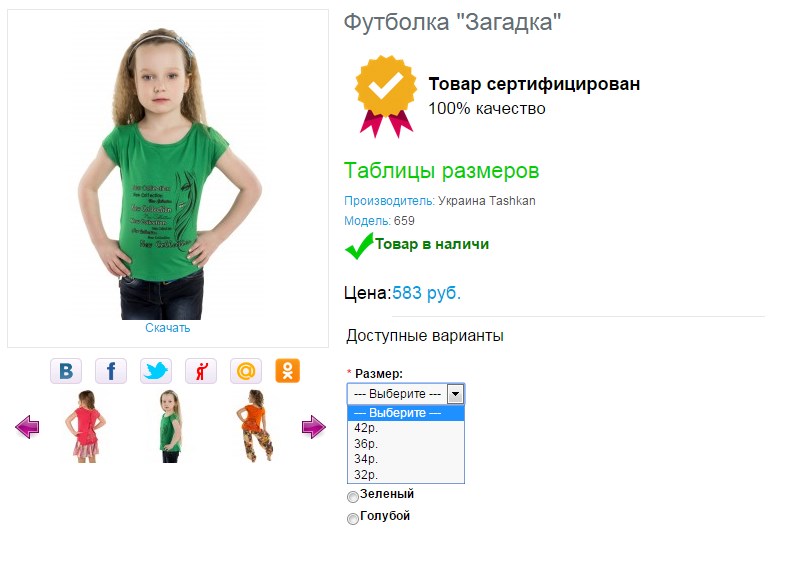794x573 pixels.
Task: Open the Производитель link
Action: pos(389,201)
